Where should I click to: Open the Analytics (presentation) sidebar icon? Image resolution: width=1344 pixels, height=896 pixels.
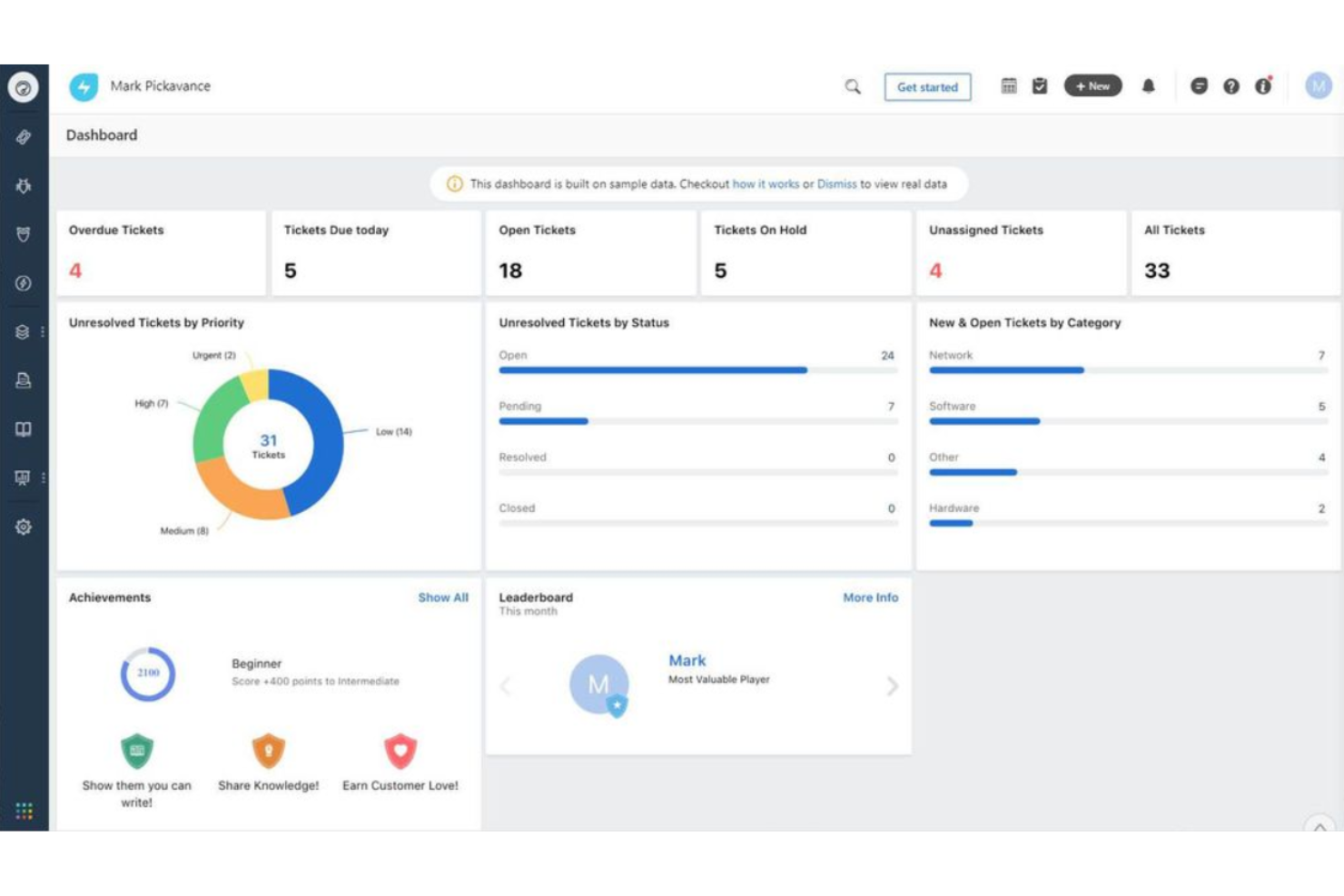point(25,478)
